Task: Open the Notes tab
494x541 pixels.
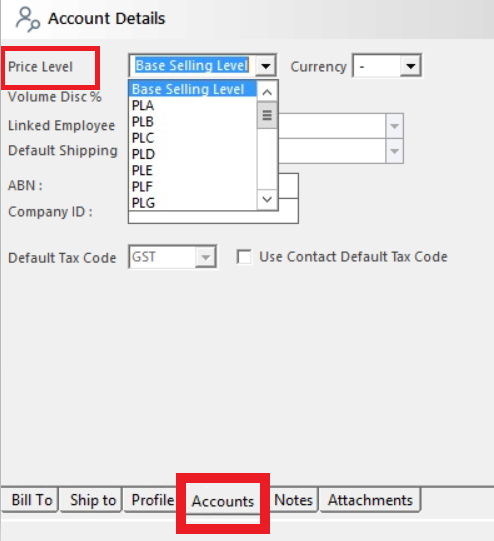Action: point(293,499)
